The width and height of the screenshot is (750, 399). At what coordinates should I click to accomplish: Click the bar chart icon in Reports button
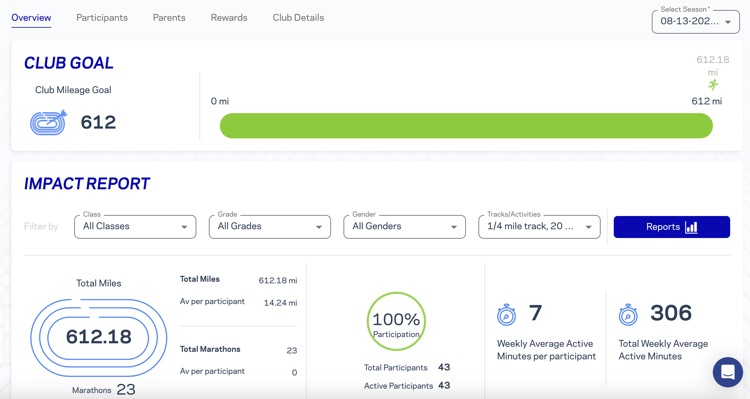[691, 227]
